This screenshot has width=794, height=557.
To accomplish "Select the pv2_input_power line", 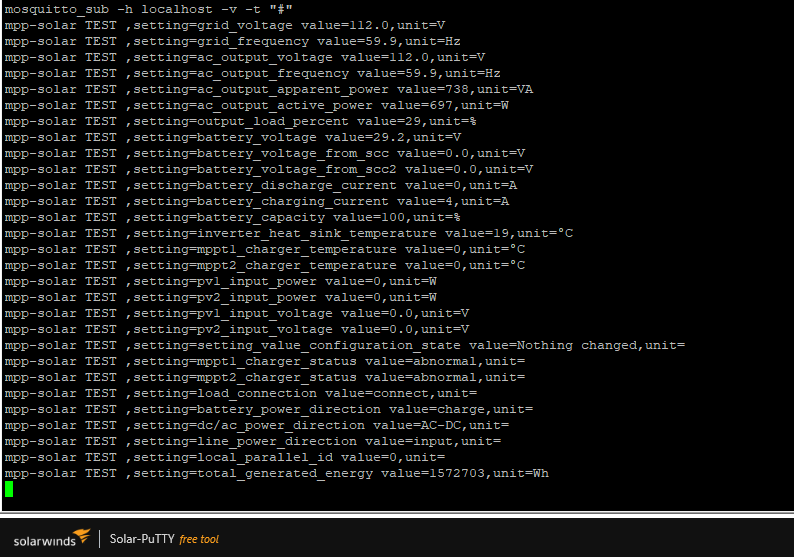I will [221, 297].
